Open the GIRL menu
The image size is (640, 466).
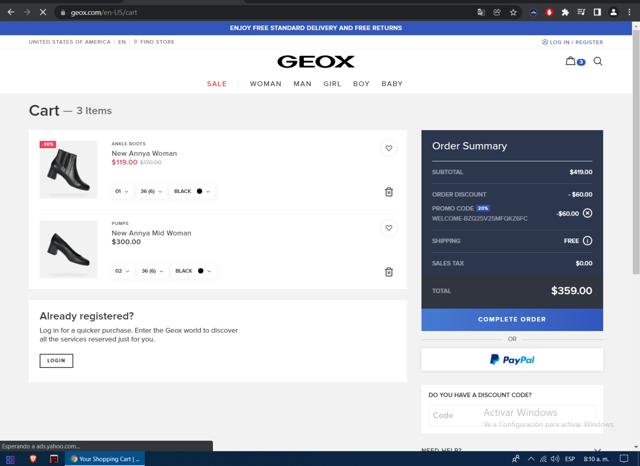332,84
